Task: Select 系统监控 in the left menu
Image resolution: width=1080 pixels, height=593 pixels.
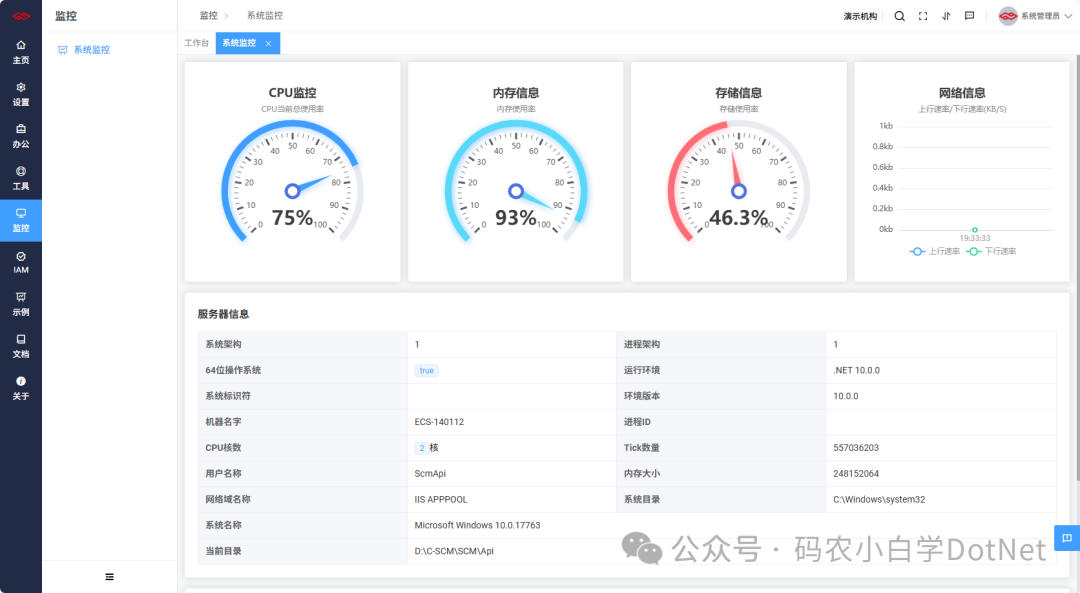Action: click(92, 50)
